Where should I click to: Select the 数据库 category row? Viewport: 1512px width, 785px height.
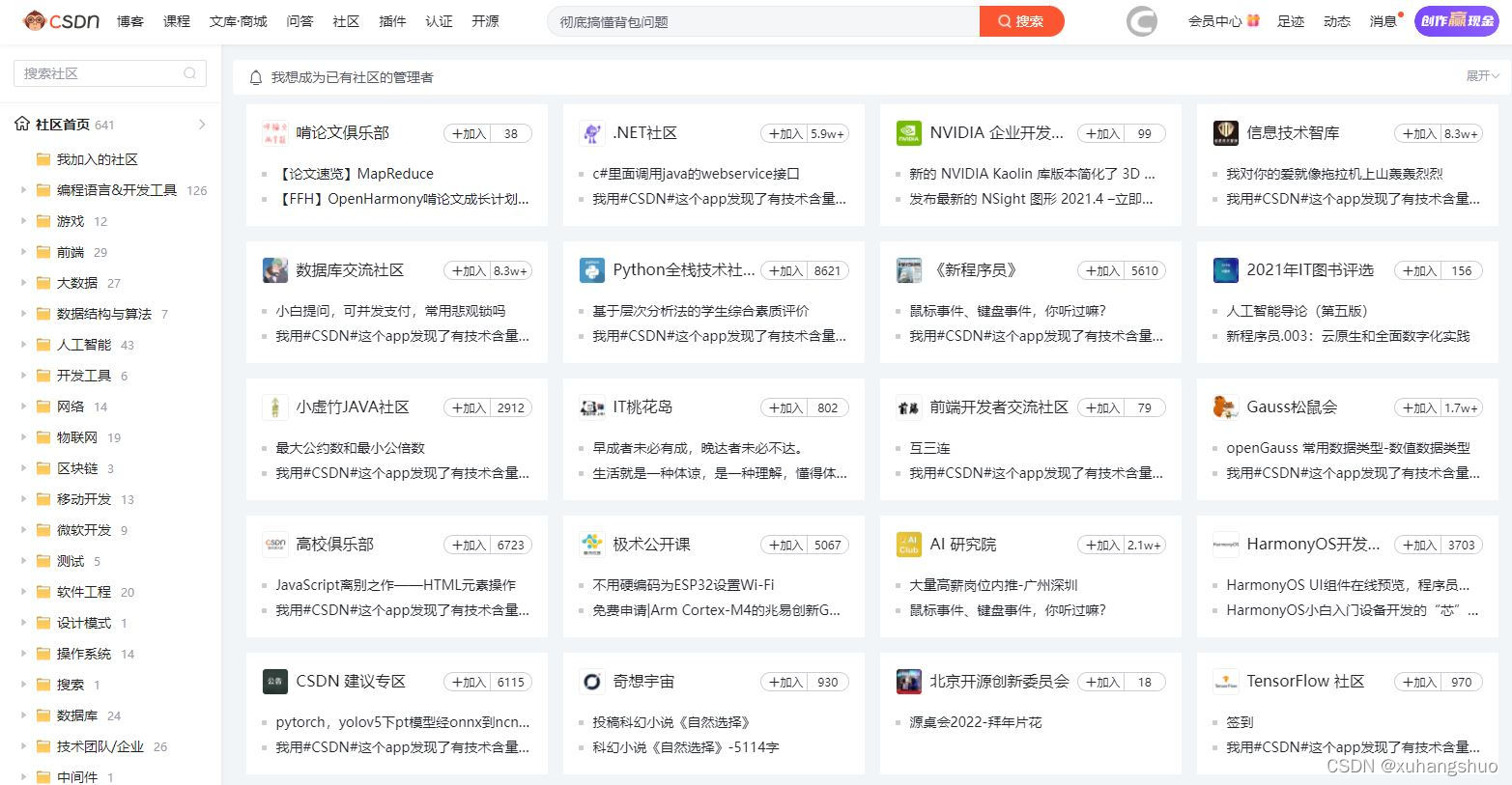coord(110,715)
